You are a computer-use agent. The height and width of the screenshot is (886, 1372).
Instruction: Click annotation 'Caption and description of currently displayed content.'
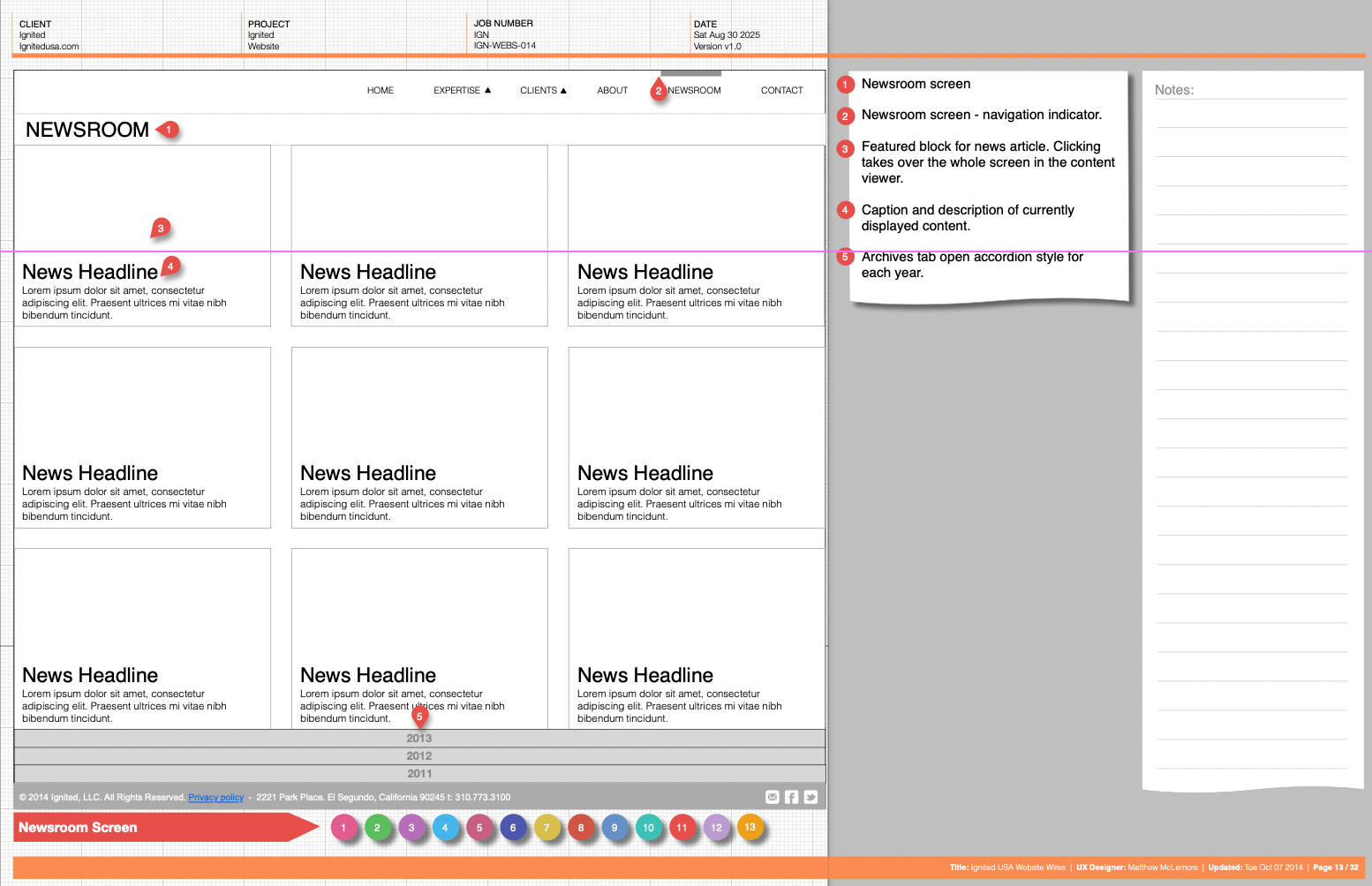coord(968,218)
